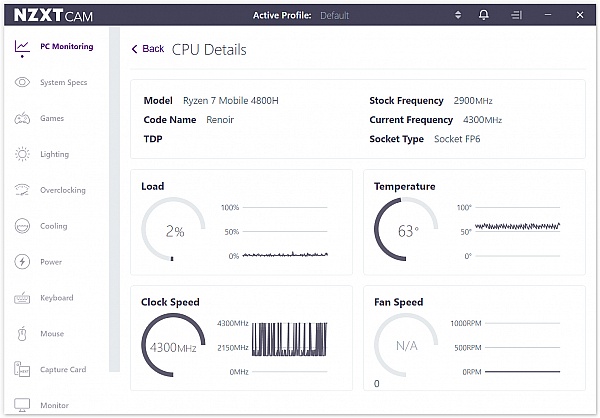Click the Keyboard icon in sidebar

tap(22, 298)
